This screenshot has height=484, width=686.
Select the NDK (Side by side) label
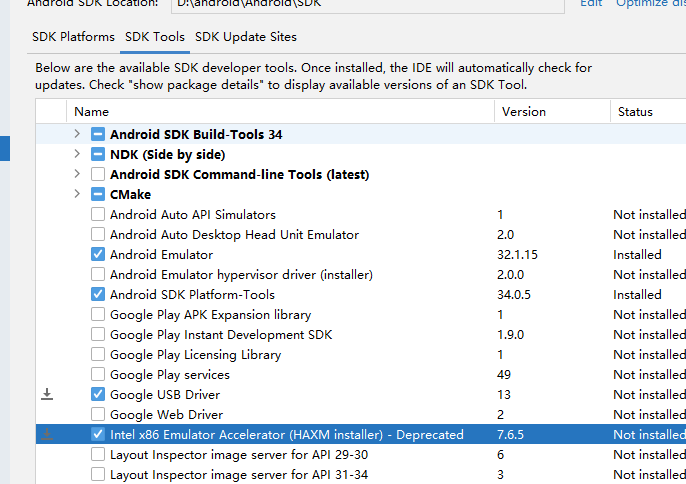coord(168,154)
